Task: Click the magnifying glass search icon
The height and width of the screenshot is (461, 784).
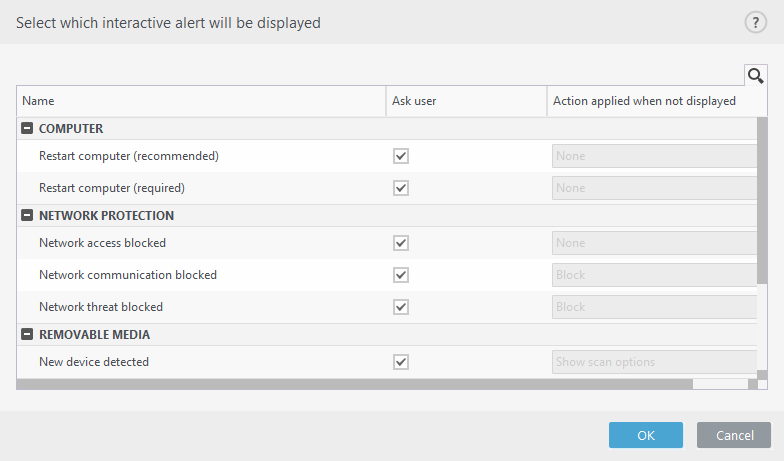Action: point(756,76)
